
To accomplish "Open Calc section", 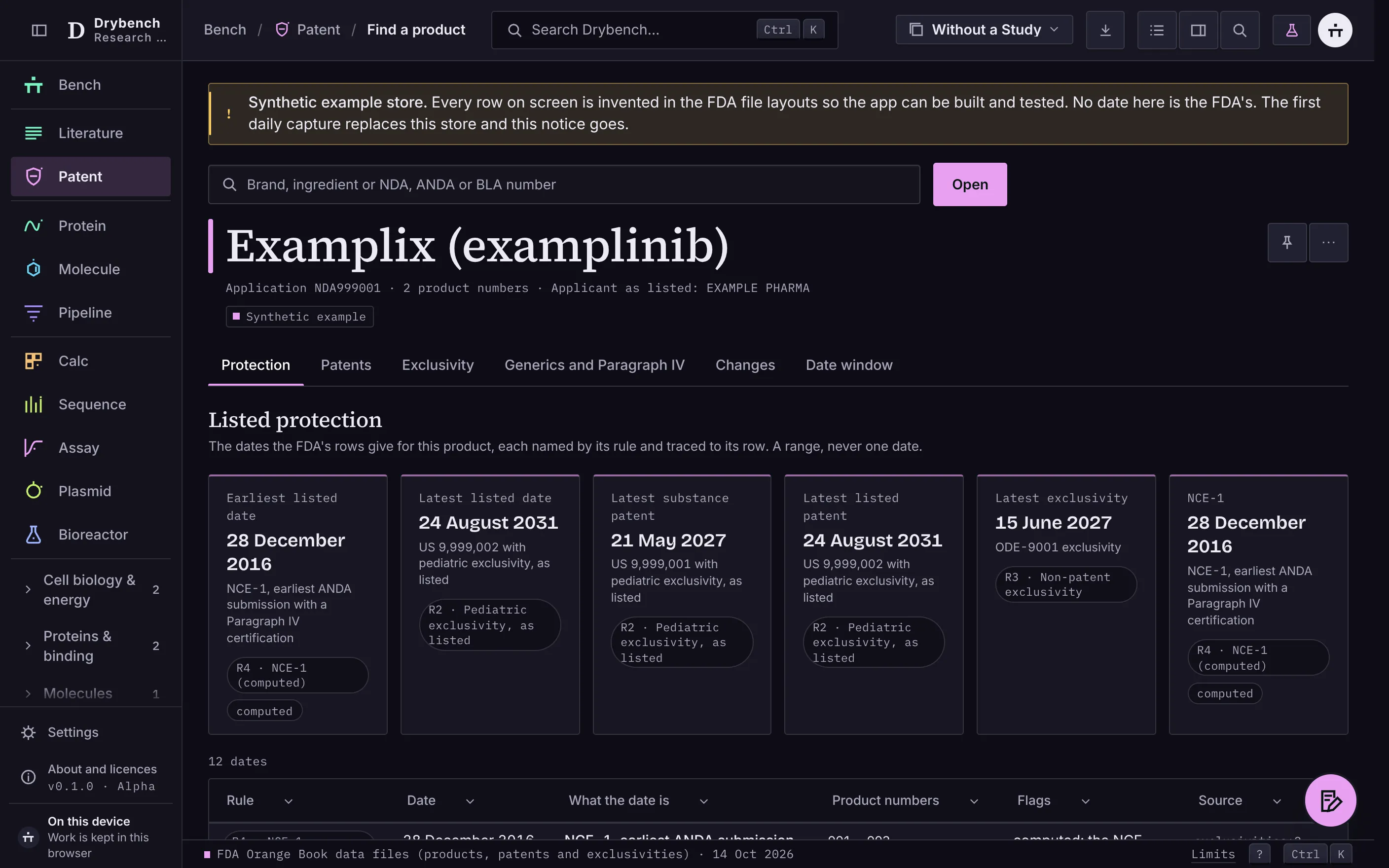I will (x=91, y=361).
